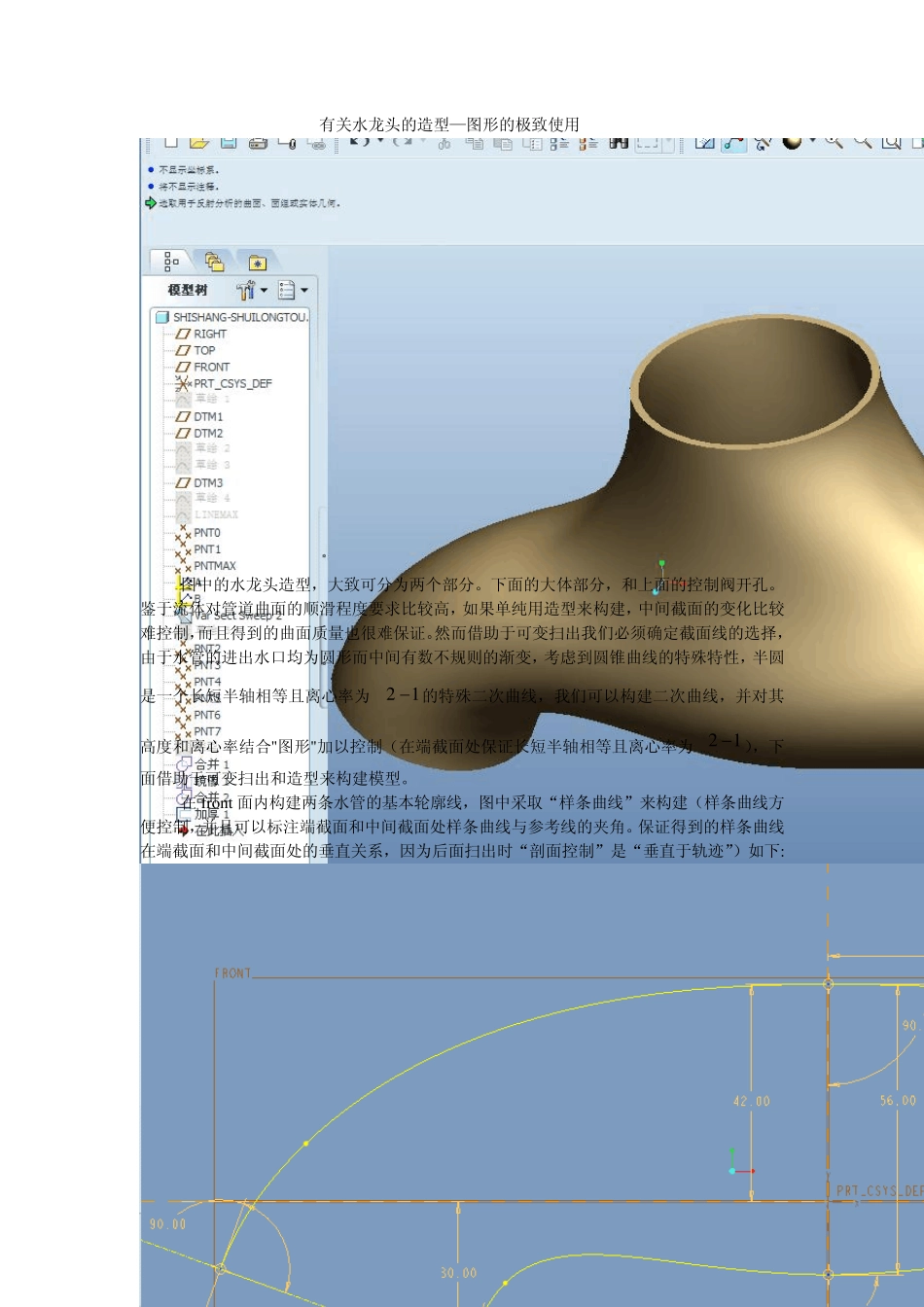
Task: Click the undo arrow icon
Action: click(x=359, y=142)
